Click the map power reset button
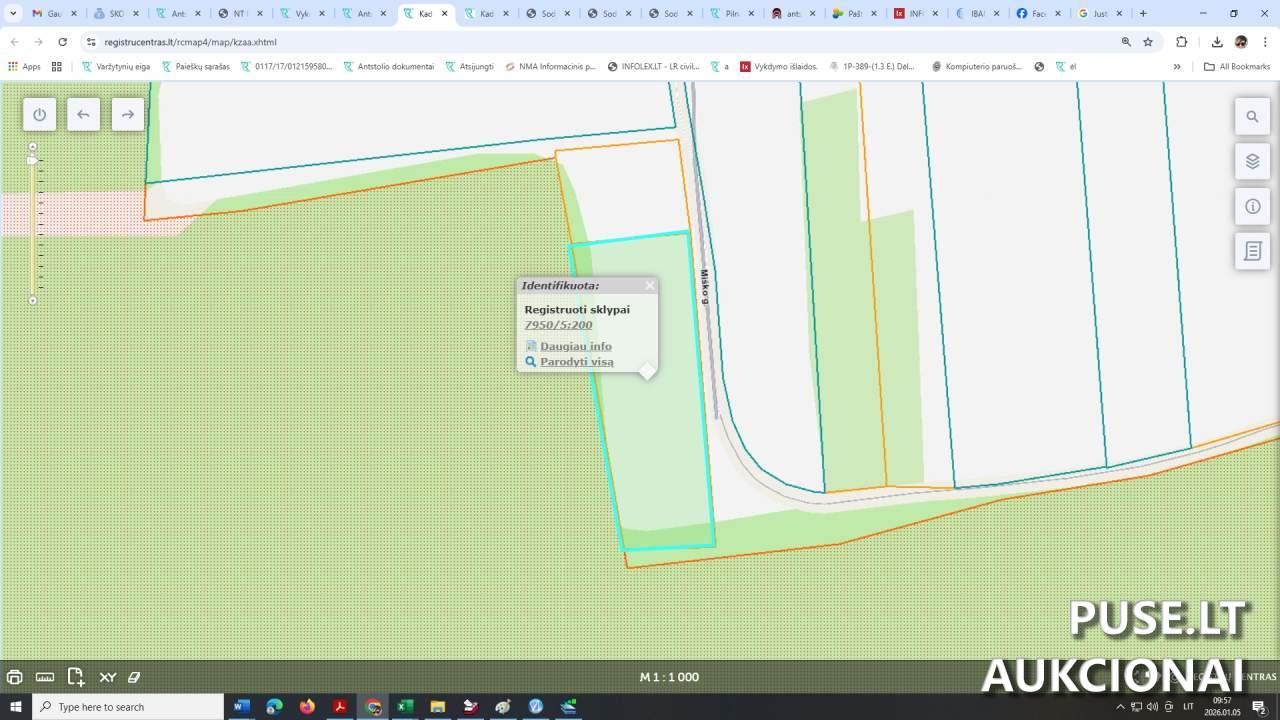 (x=39, y=115)
